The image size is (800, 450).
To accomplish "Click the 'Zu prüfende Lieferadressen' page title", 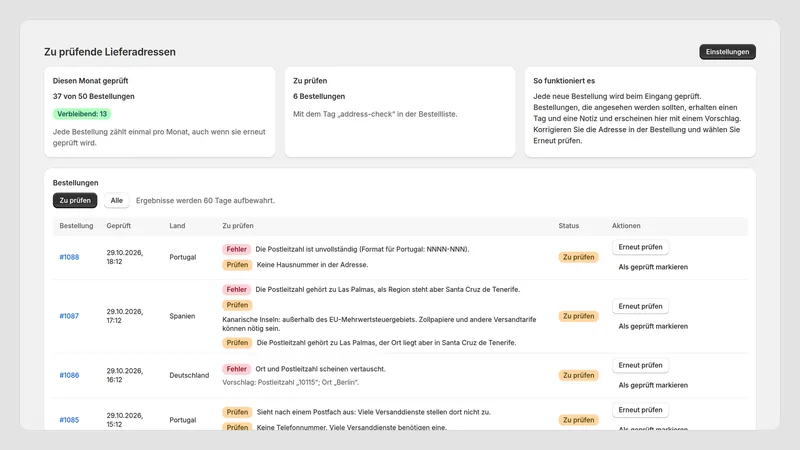I will pyautogui.click(x=110, y=52).
